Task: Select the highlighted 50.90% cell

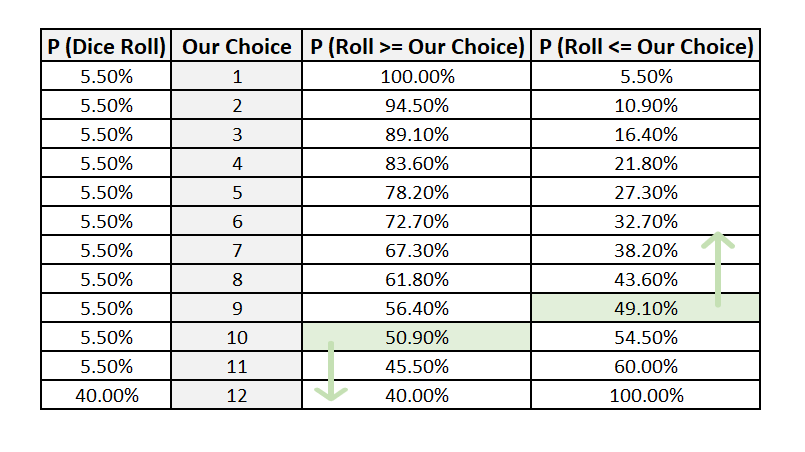Action: click(x=416, y=337)
